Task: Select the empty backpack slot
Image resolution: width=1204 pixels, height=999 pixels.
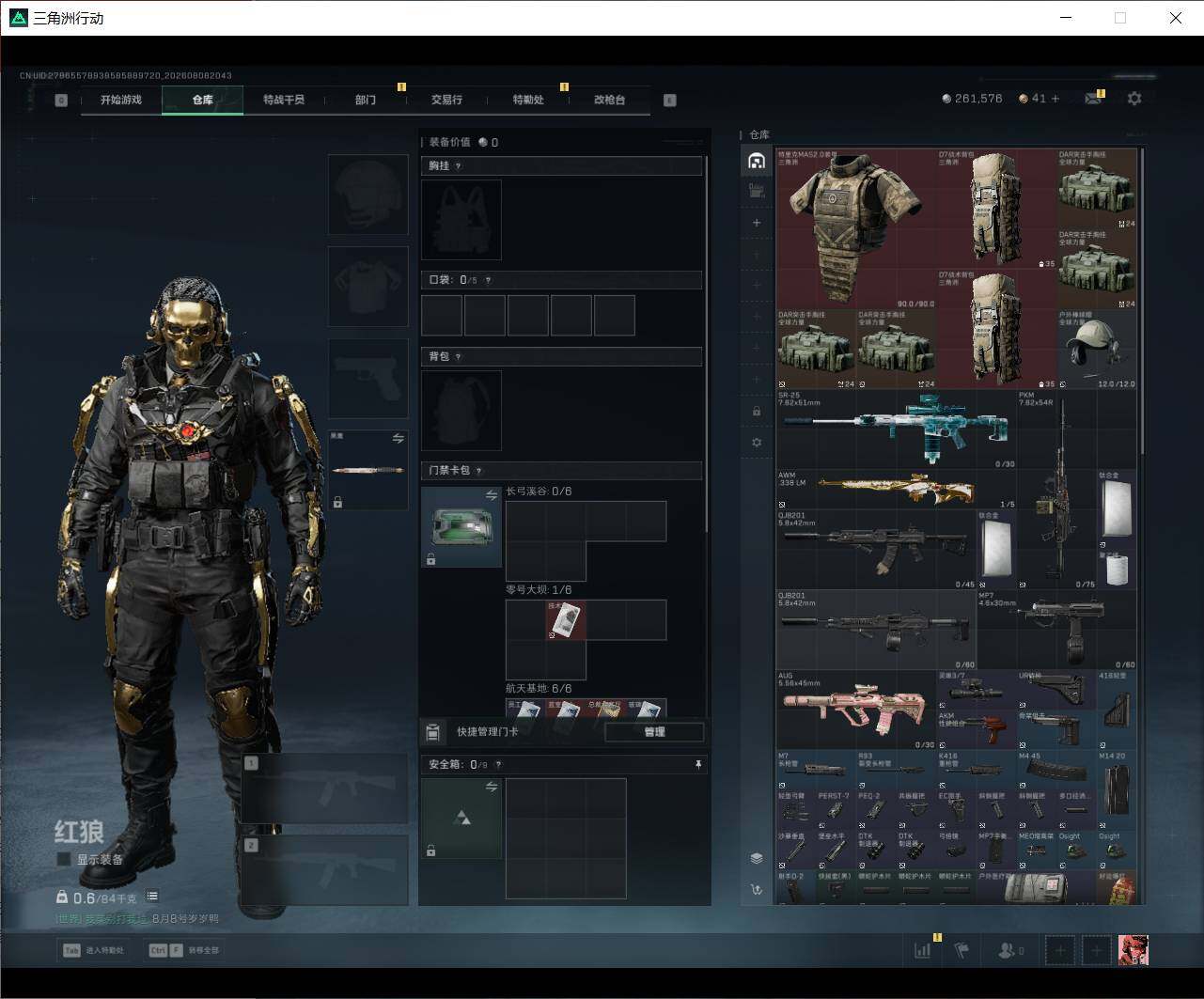Action: (461, 411)
